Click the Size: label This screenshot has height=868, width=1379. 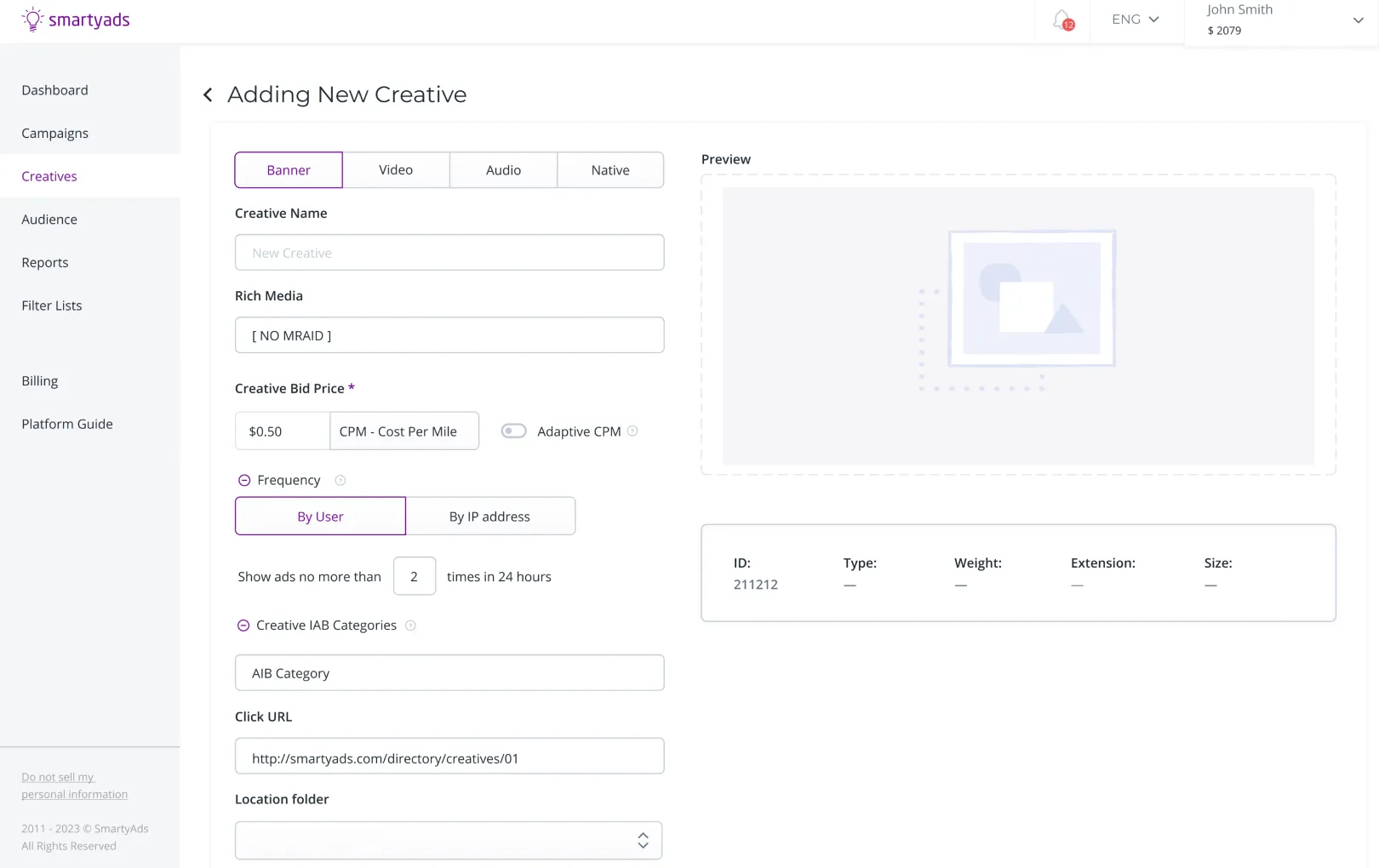[x=1218, y=563]
